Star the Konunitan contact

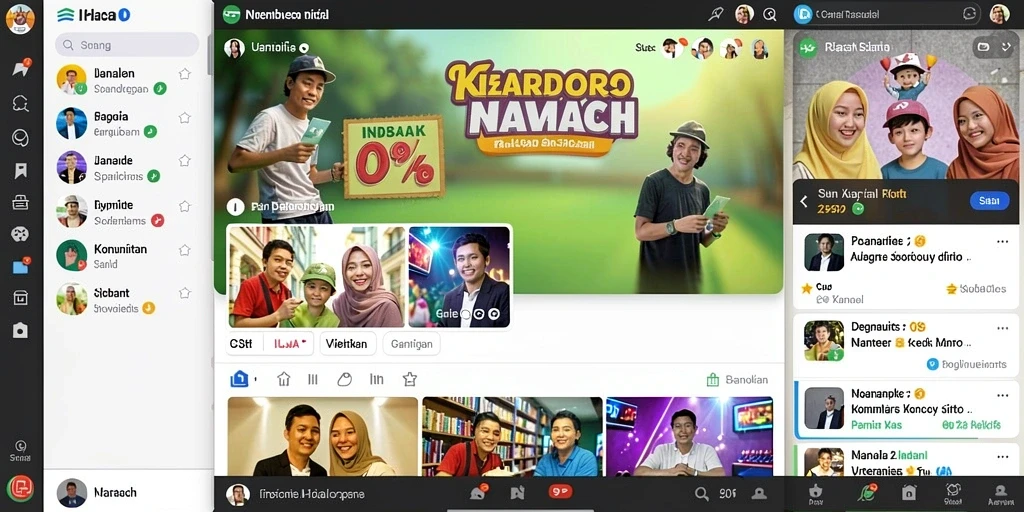(x=185, y=249)
